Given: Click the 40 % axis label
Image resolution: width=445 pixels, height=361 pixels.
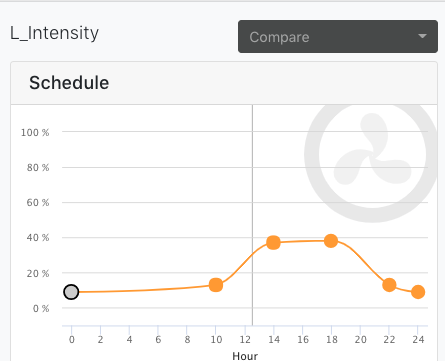Looking at the screenshot, I should (x=38, y=238).
